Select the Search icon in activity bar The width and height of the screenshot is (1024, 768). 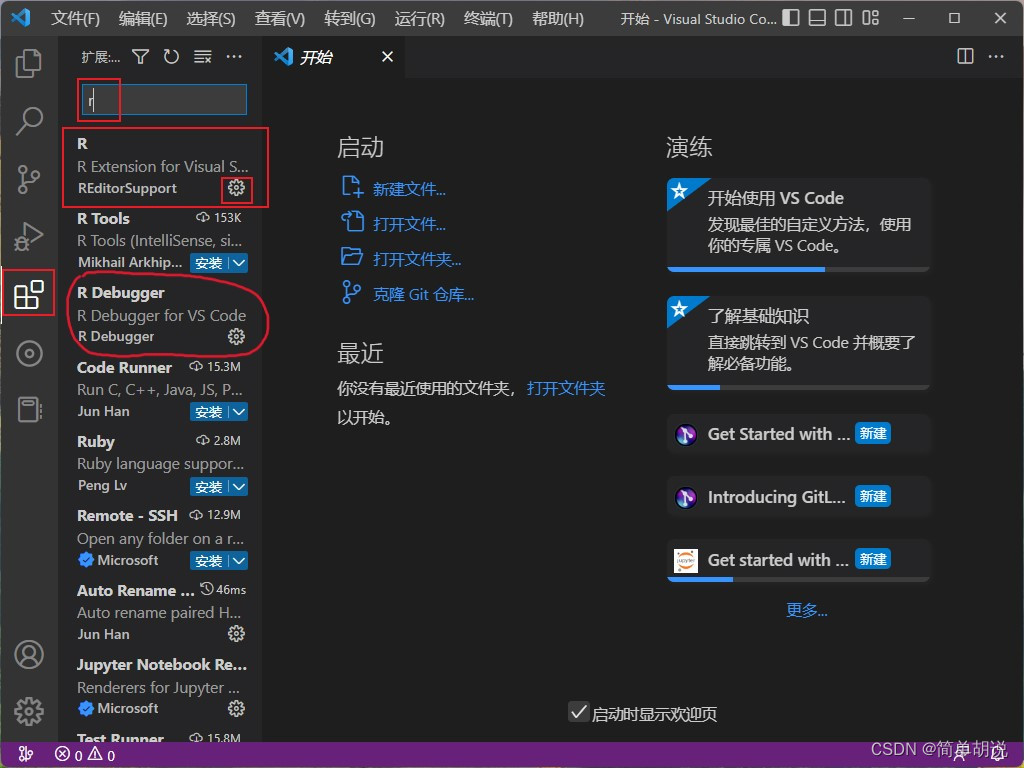(28, 120)
